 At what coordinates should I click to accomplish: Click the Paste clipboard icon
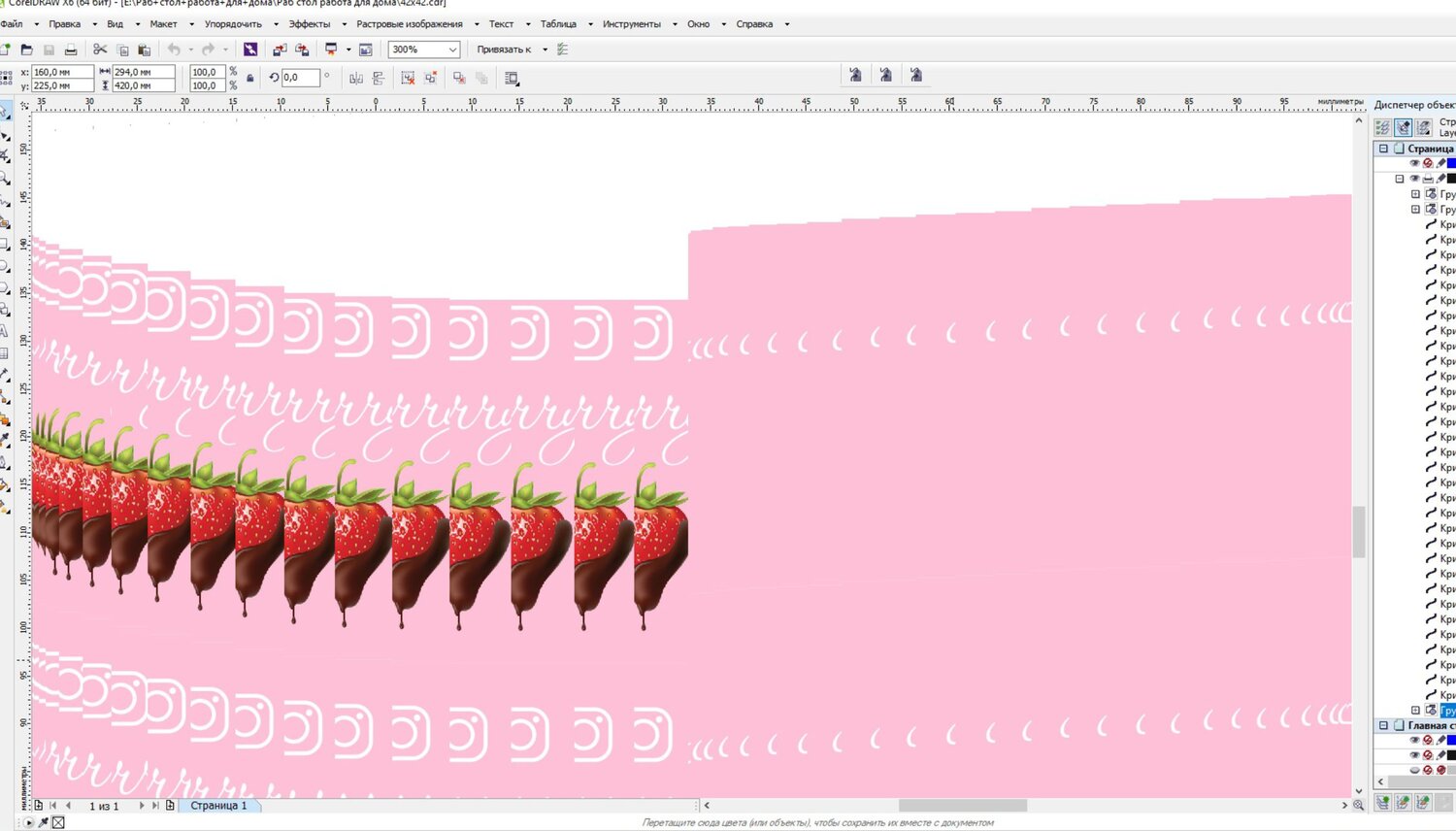pos(144,50)
